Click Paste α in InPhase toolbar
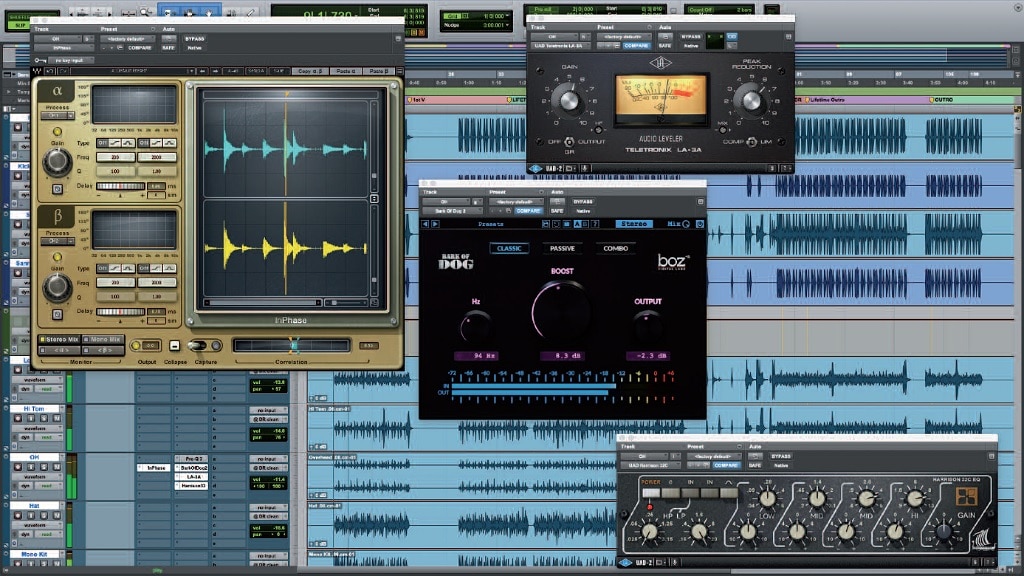This screenshot has height=576, width=1024. point(345,71)
